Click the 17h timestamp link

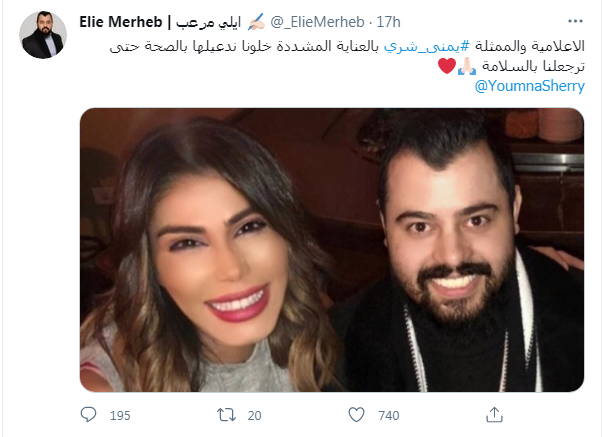pyautogui.click(x=388, y=22)
